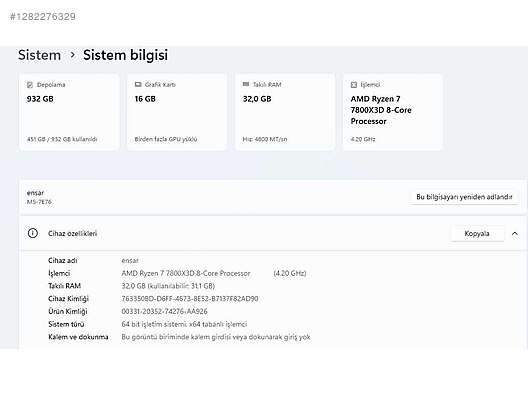528x396 pixels.
Task: Click the Cihaz özellikleri info icon
Action: [x=33, y=233]
